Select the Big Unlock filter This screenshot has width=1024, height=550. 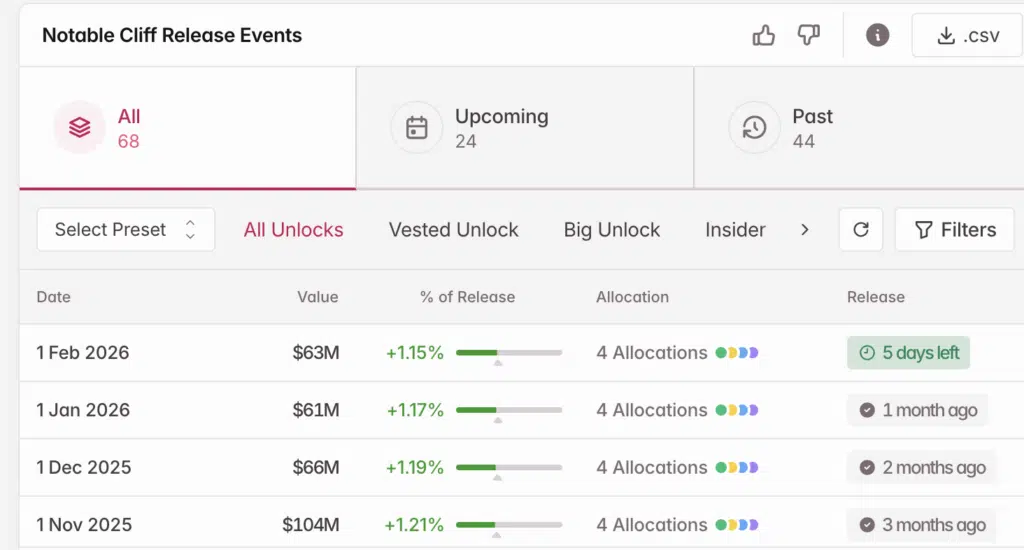pos(612,230)
